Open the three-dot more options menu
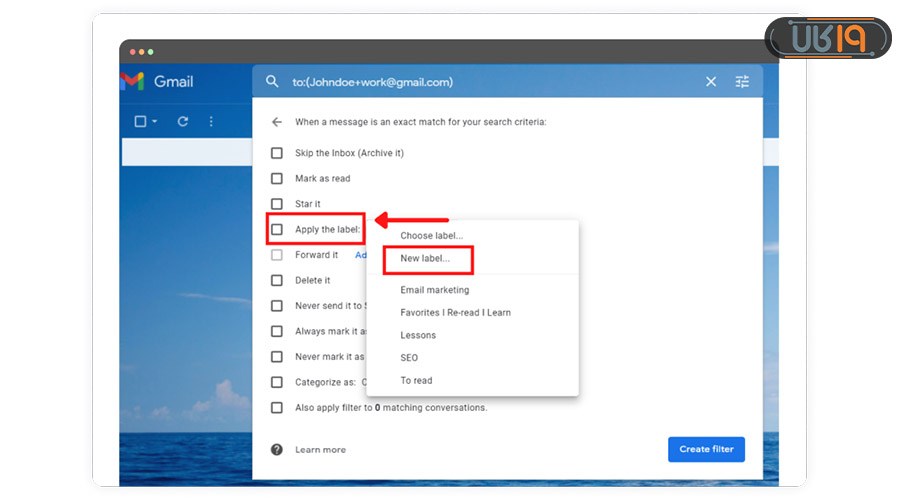 click(211, 121)
